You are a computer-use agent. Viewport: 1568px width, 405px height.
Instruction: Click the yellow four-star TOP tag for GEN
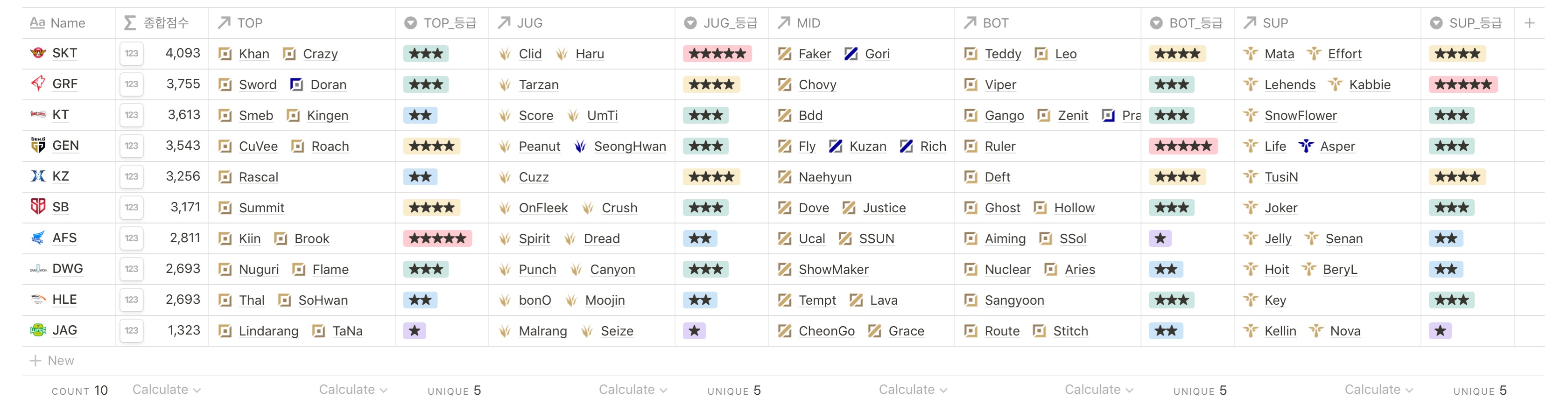click(x=432, y=146)
